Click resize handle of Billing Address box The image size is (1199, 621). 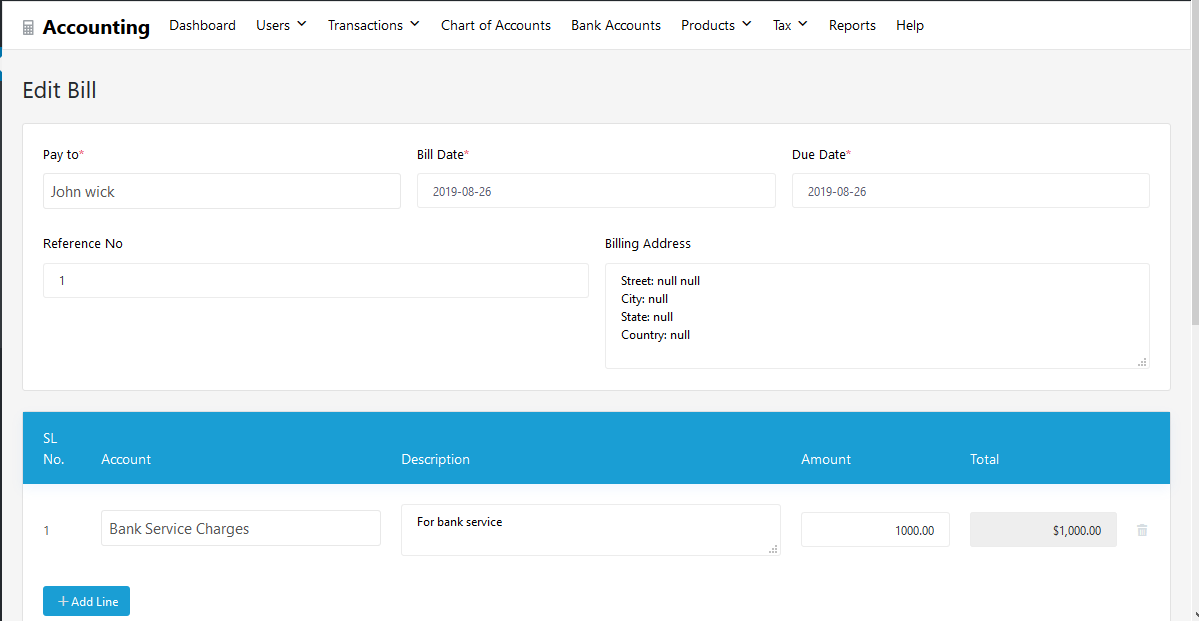1142,362
